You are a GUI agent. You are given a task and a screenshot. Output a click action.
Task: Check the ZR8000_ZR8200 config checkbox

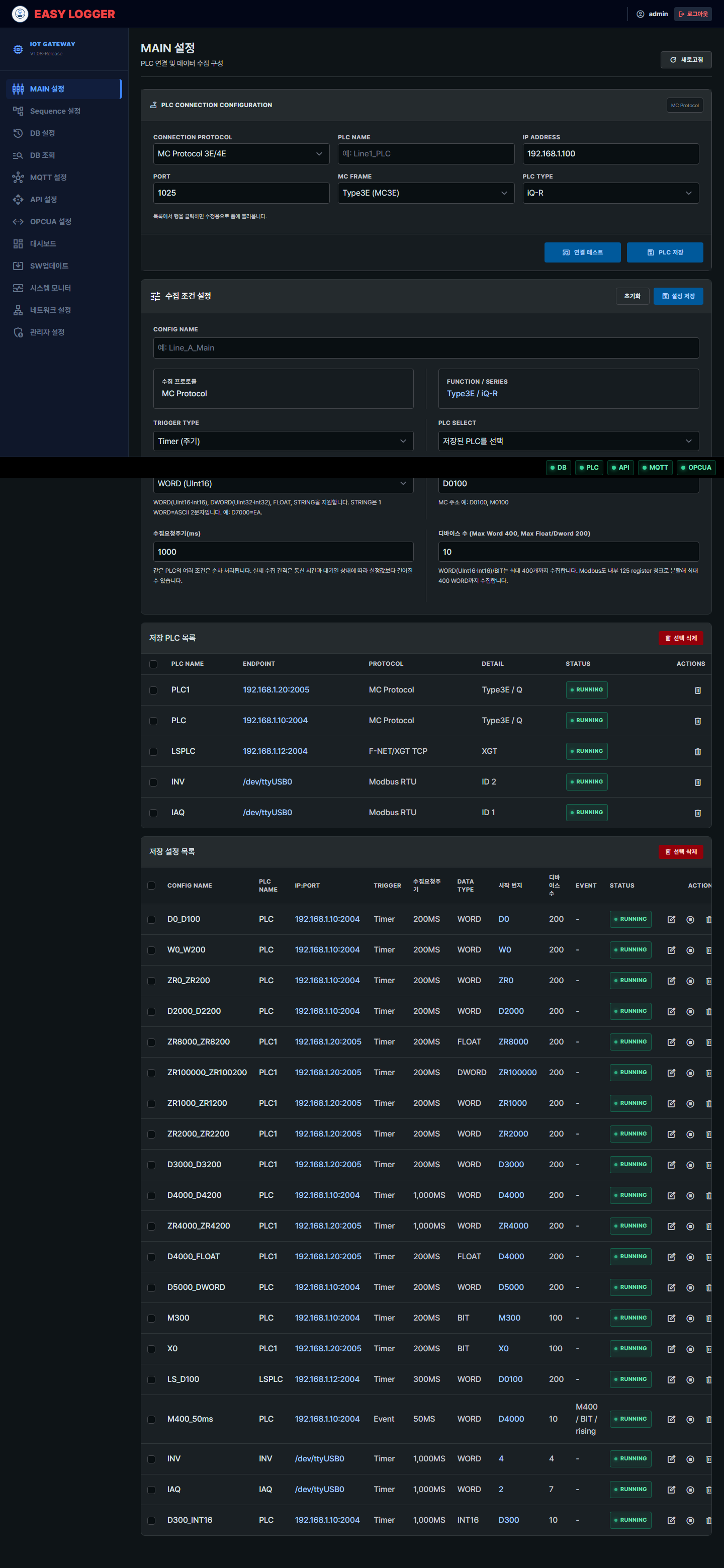pos(151,1042)
